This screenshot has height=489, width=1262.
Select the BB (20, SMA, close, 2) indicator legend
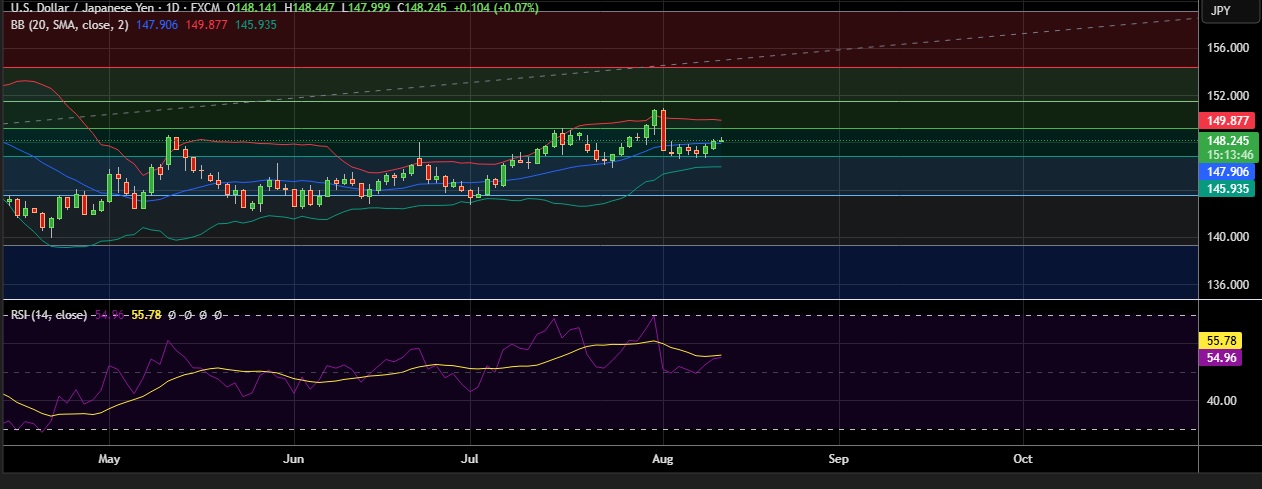(68, 24)
